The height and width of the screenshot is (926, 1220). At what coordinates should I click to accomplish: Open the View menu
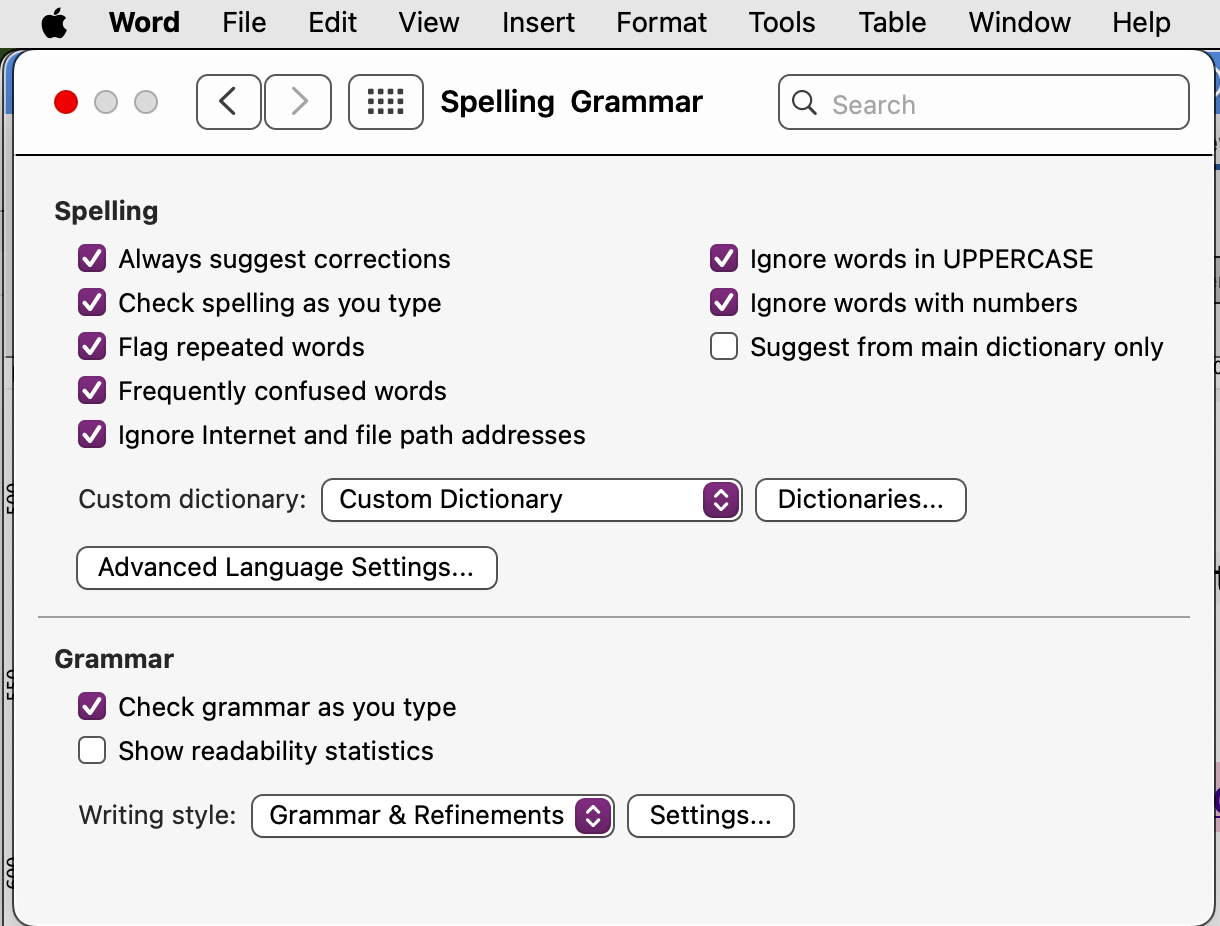tap(430, 22)
